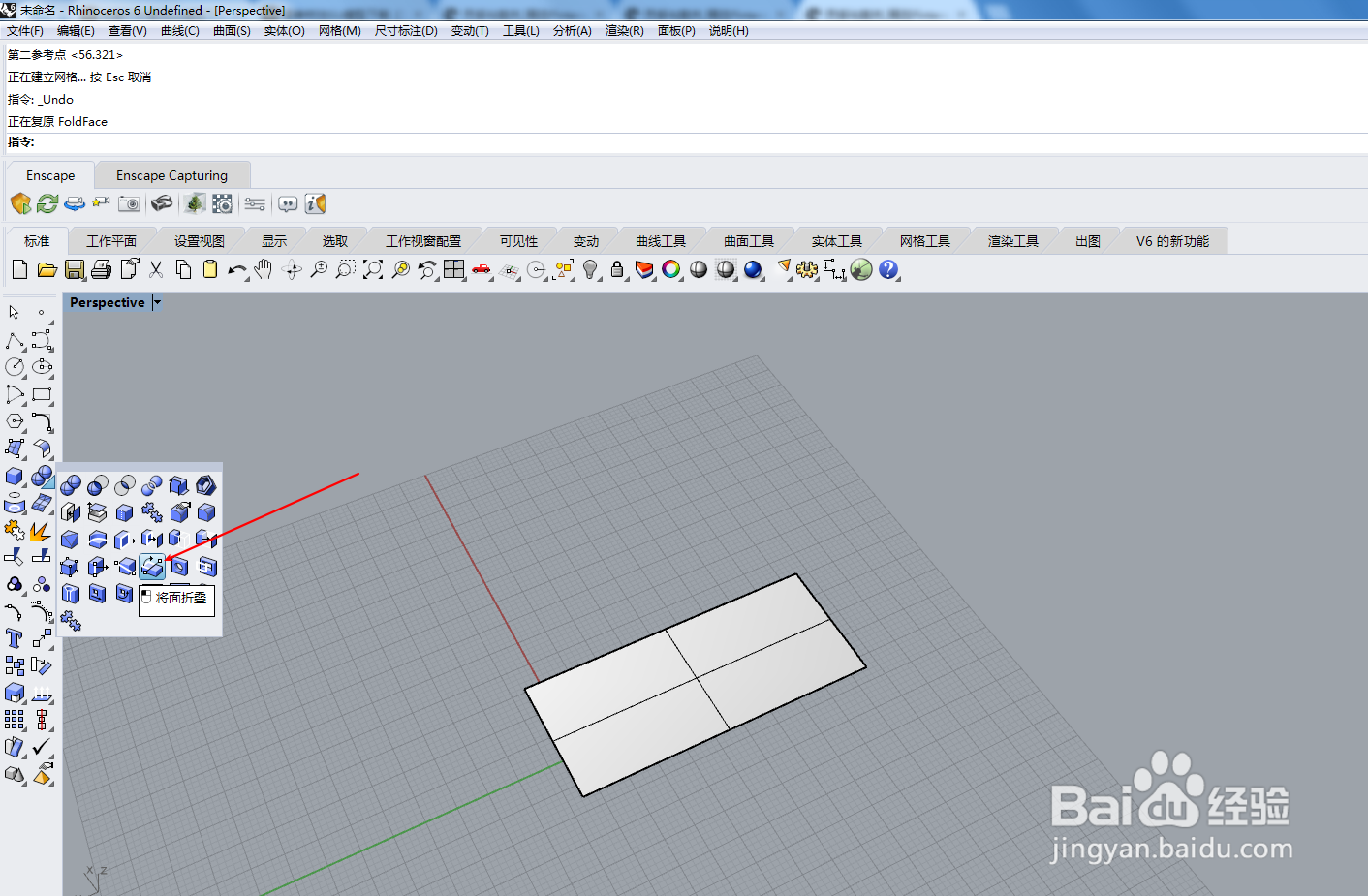Click the Perspective viewport title label
Viewport: 1368px width, 896px height.
point(107,302)
